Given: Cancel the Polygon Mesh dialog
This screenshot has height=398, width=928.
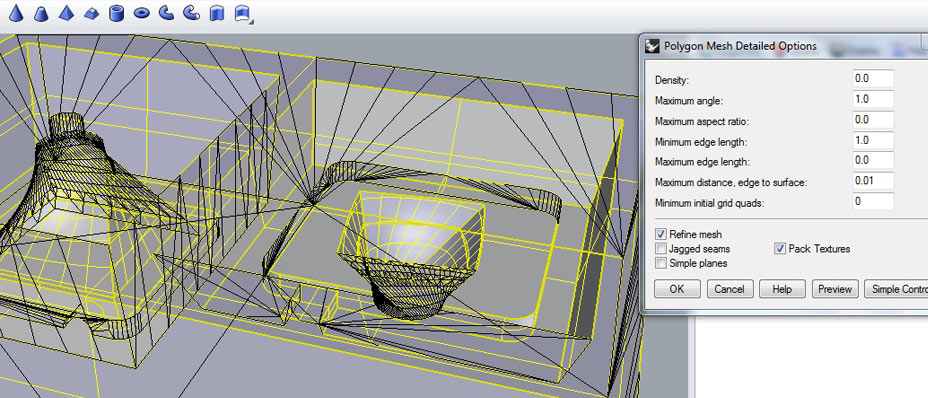Looking at the screenshot, I should click(729, 289).
